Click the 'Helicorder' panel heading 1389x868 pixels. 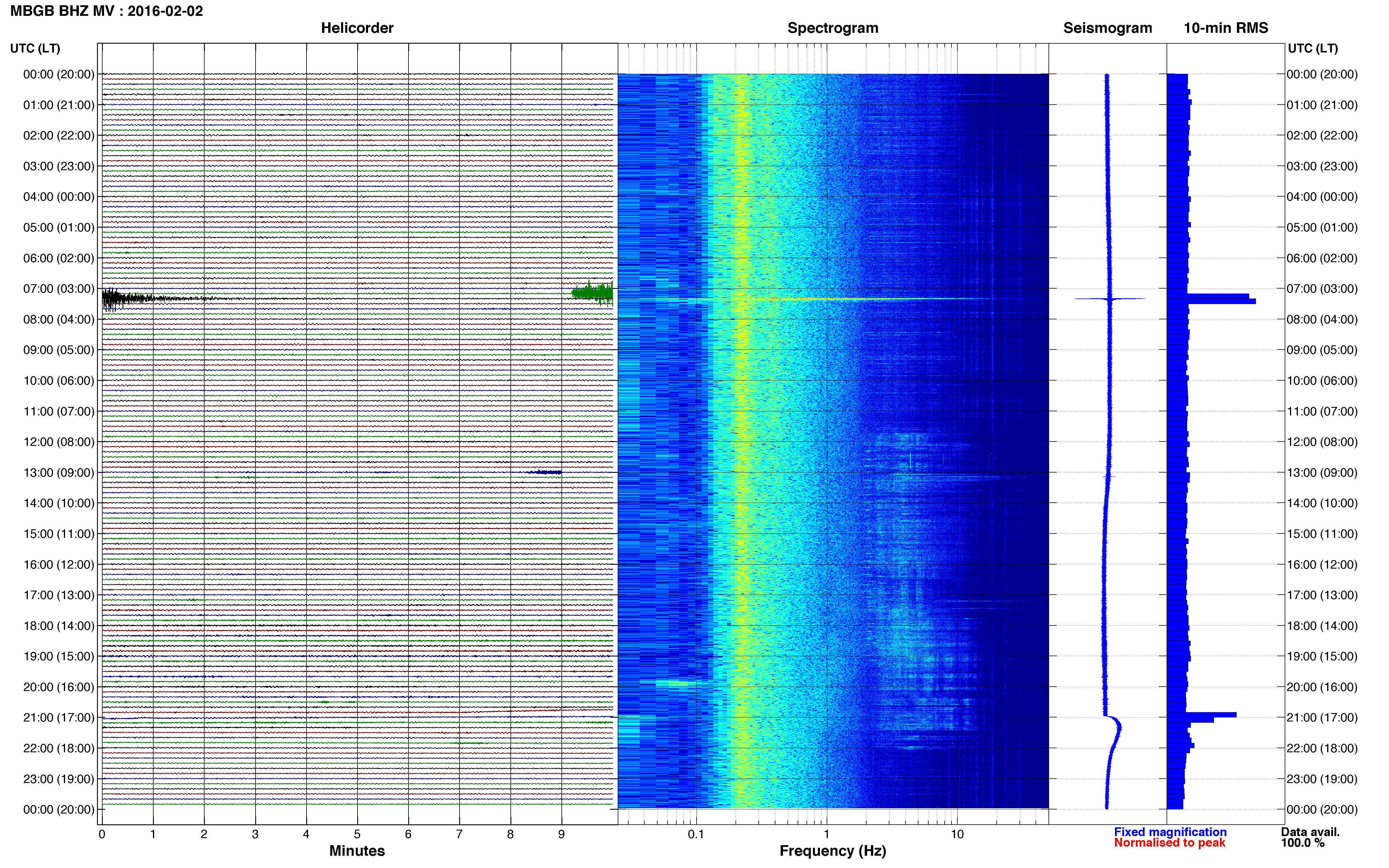point(357,28)
